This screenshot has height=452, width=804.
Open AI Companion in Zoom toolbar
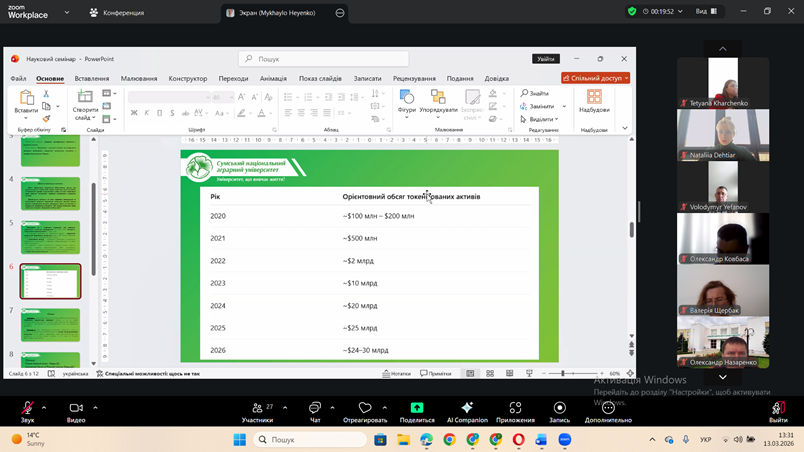[467, 408]
